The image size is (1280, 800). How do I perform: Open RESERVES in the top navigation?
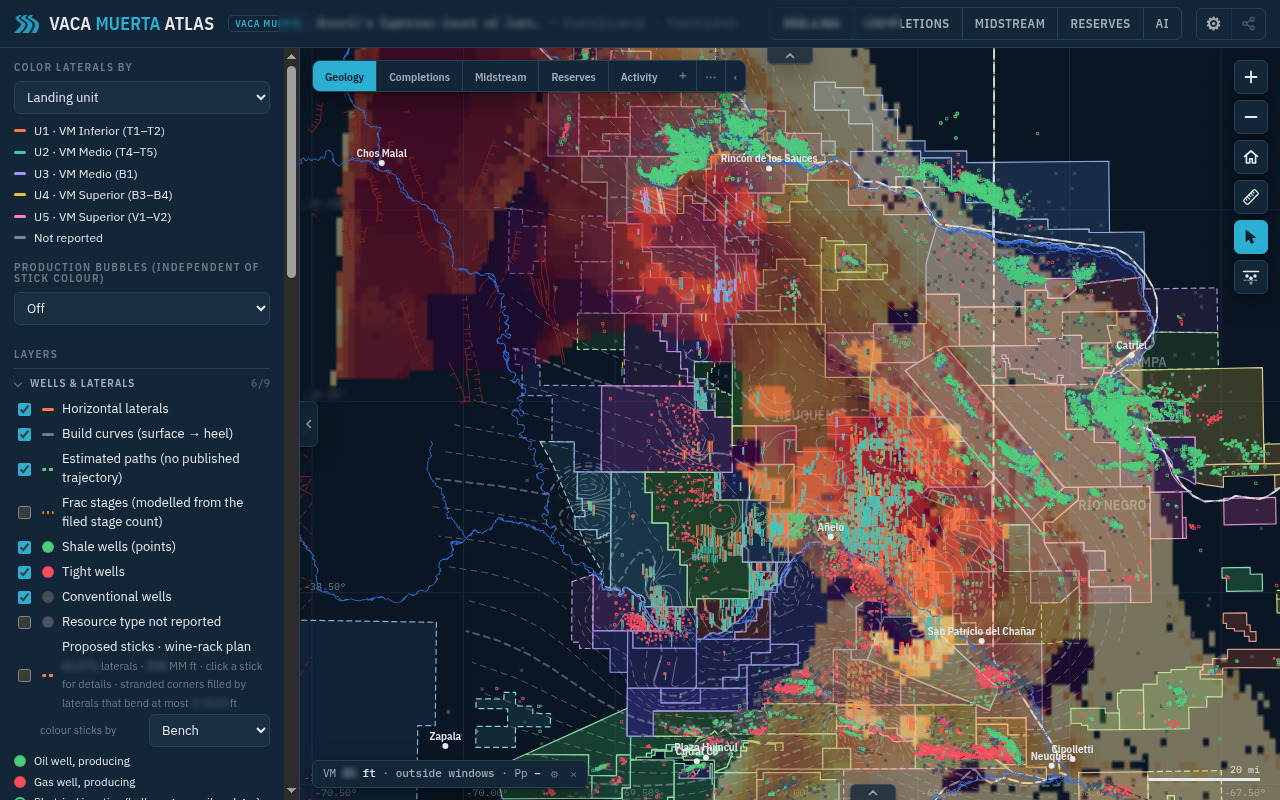[x=1100, y=24]
